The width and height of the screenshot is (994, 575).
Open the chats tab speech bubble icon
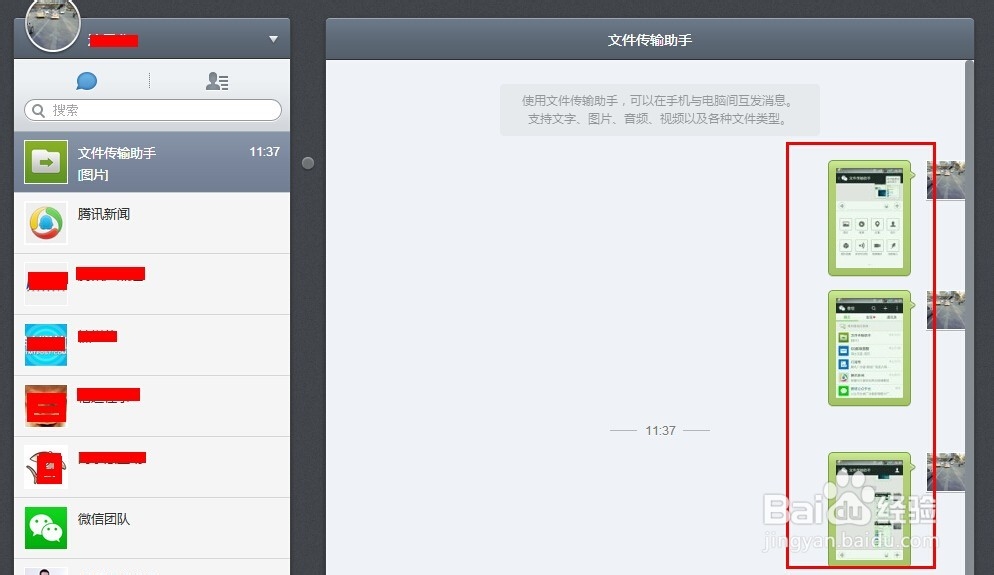tap(86, 81)
